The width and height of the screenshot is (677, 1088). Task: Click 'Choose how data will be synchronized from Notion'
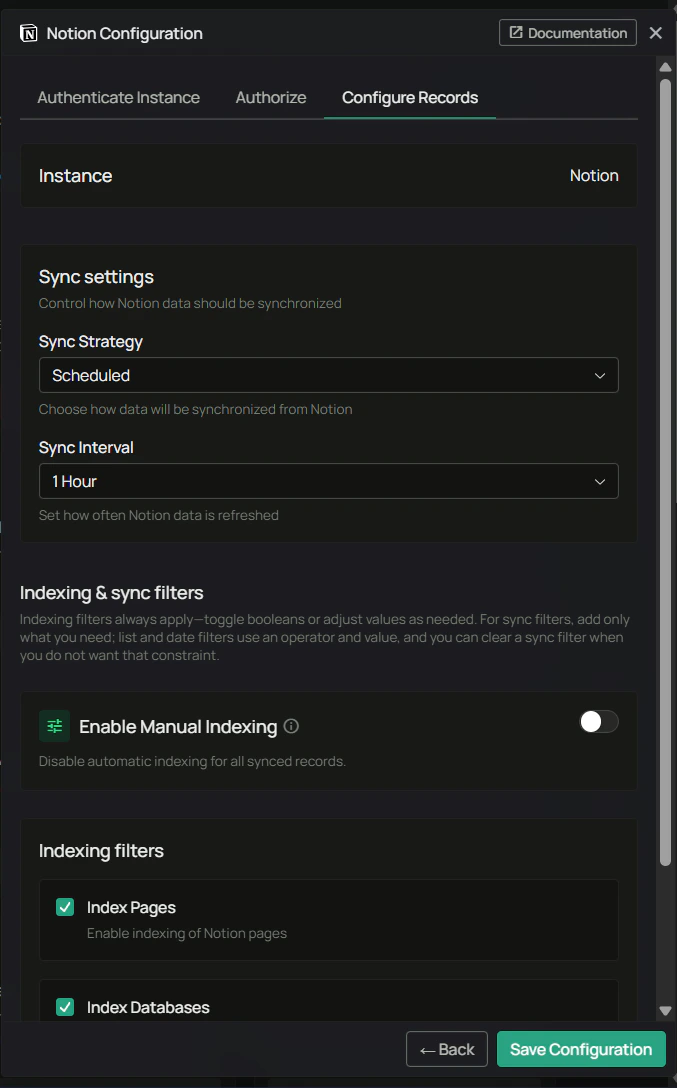point(196,409)
